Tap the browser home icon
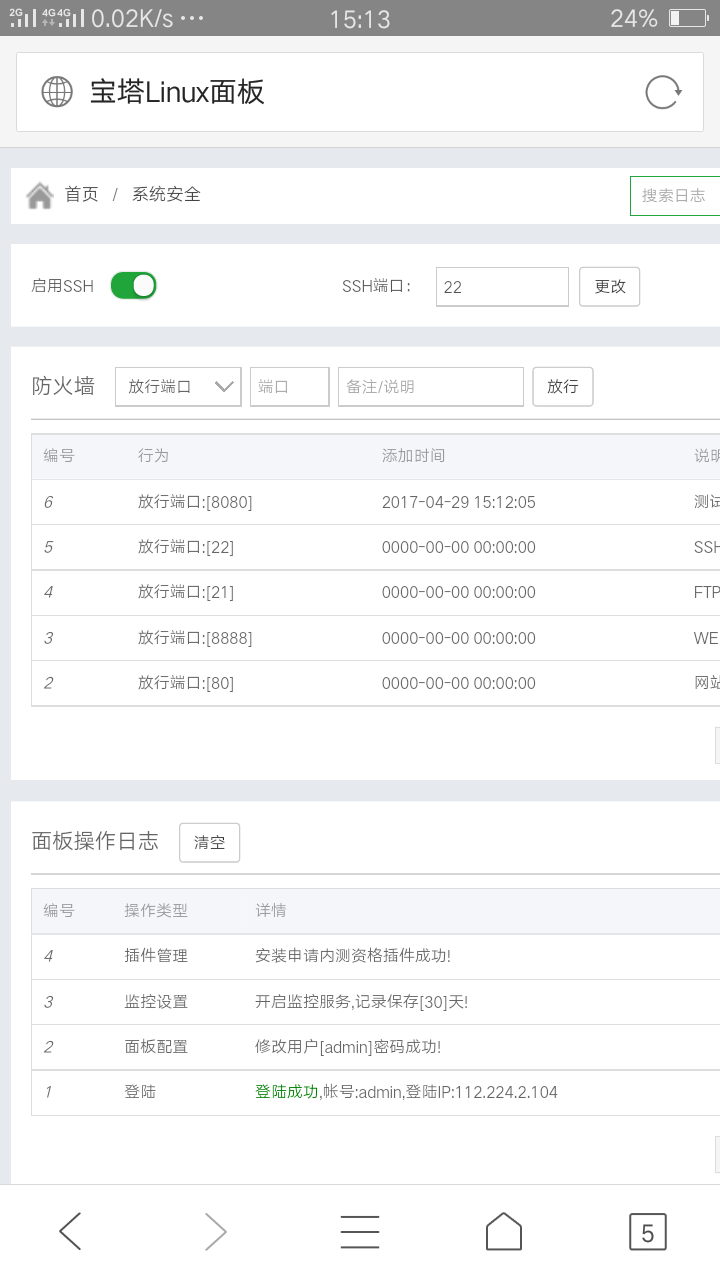Screen dimensions: 720x1280 click(504, 1232)
